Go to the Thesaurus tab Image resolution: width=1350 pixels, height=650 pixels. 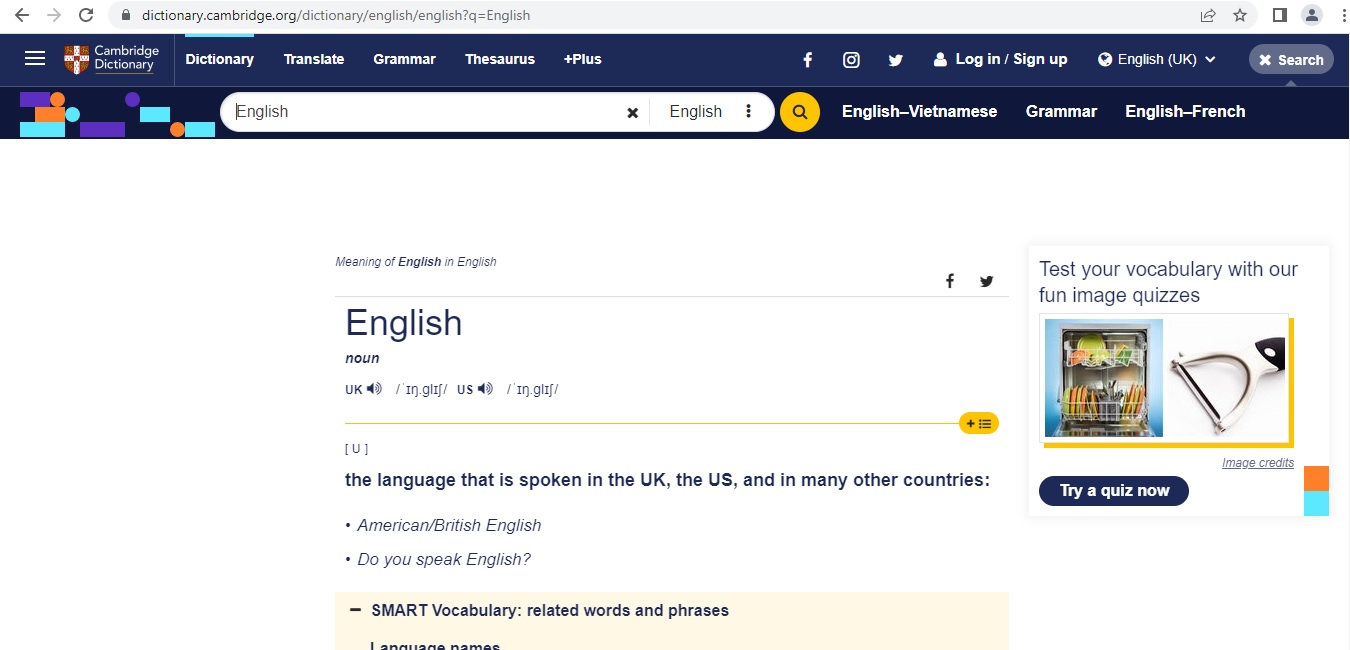(499, 60)
